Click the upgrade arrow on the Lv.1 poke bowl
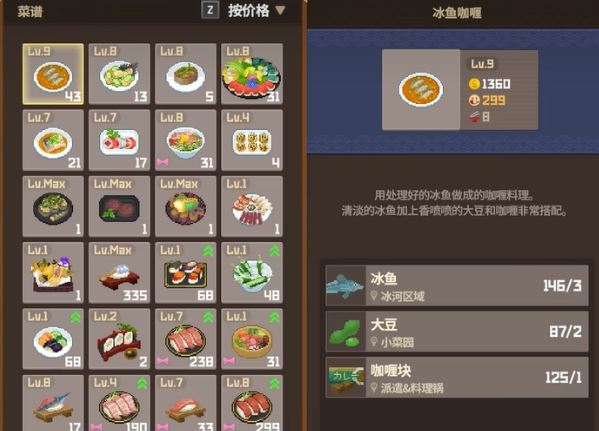 274,318
